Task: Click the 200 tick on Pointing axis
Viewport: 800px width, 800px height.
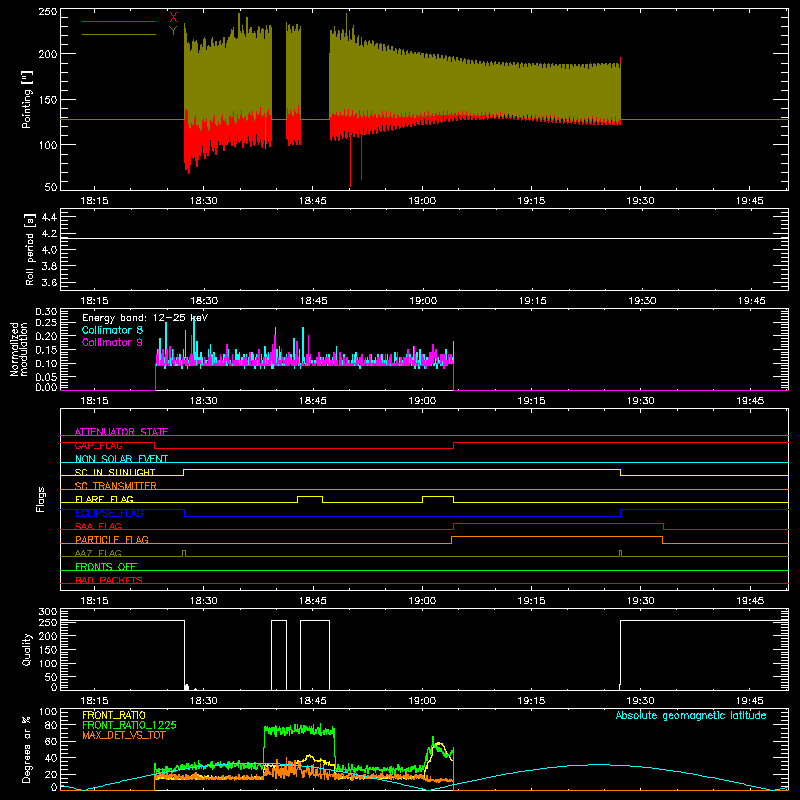Action: (x=48, y=54)
